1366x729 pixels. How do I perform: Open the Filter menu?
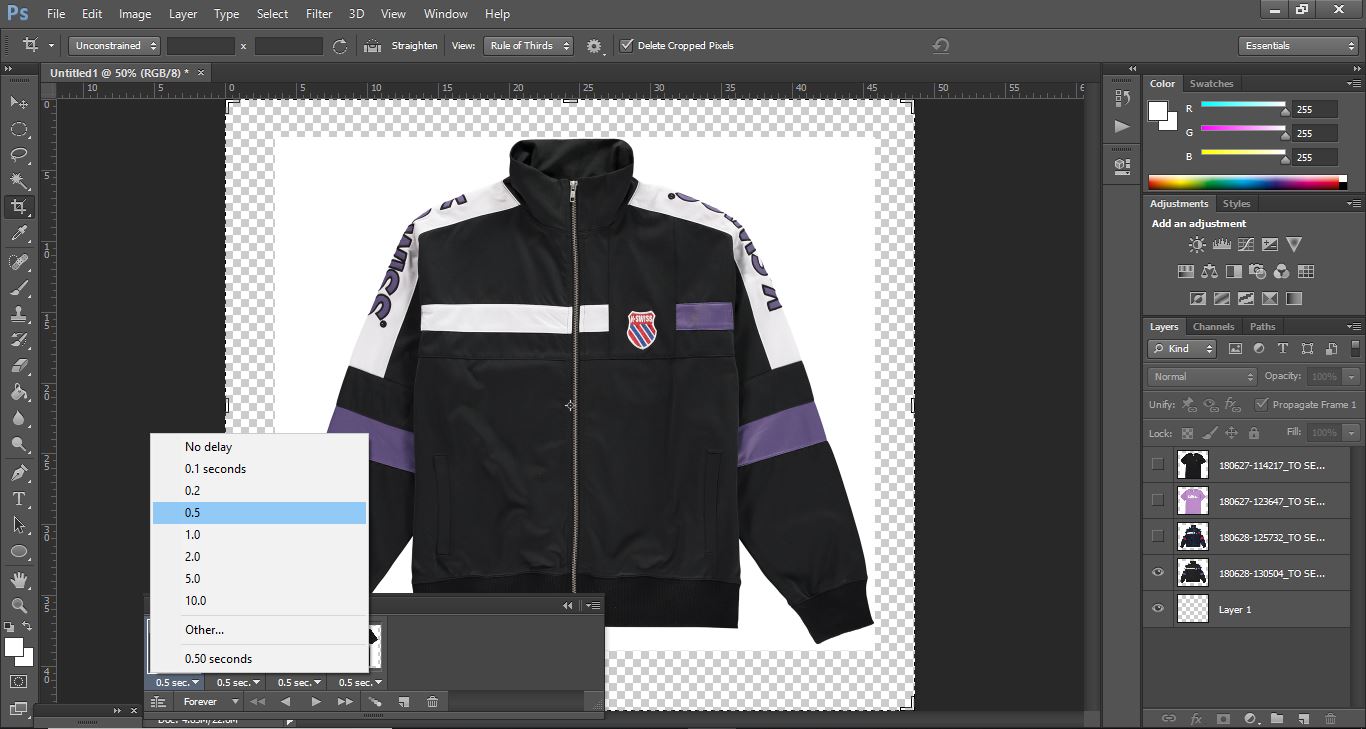click(319, 14)
